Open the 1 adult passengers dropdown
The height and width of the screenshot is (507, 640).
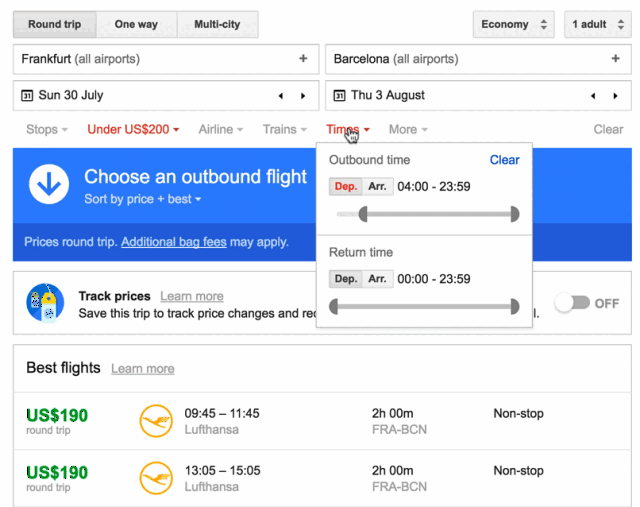(x=598, y=24)
